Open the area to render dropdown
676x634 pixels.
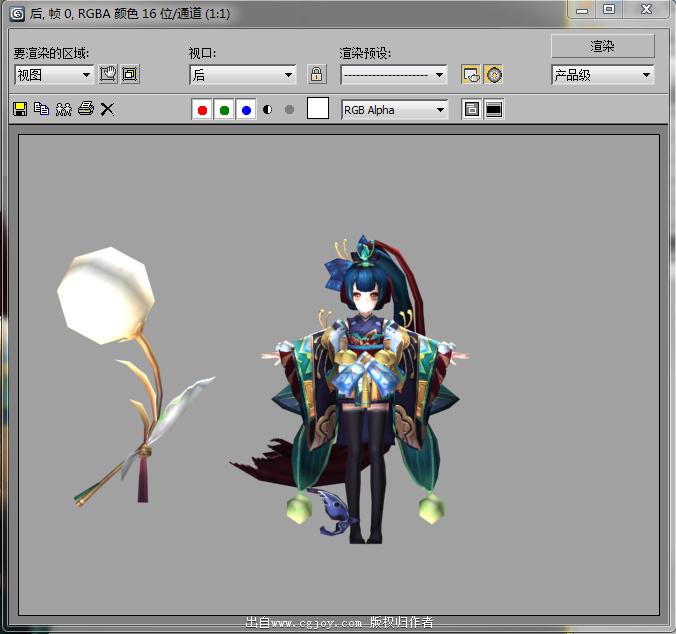(54, 74)
